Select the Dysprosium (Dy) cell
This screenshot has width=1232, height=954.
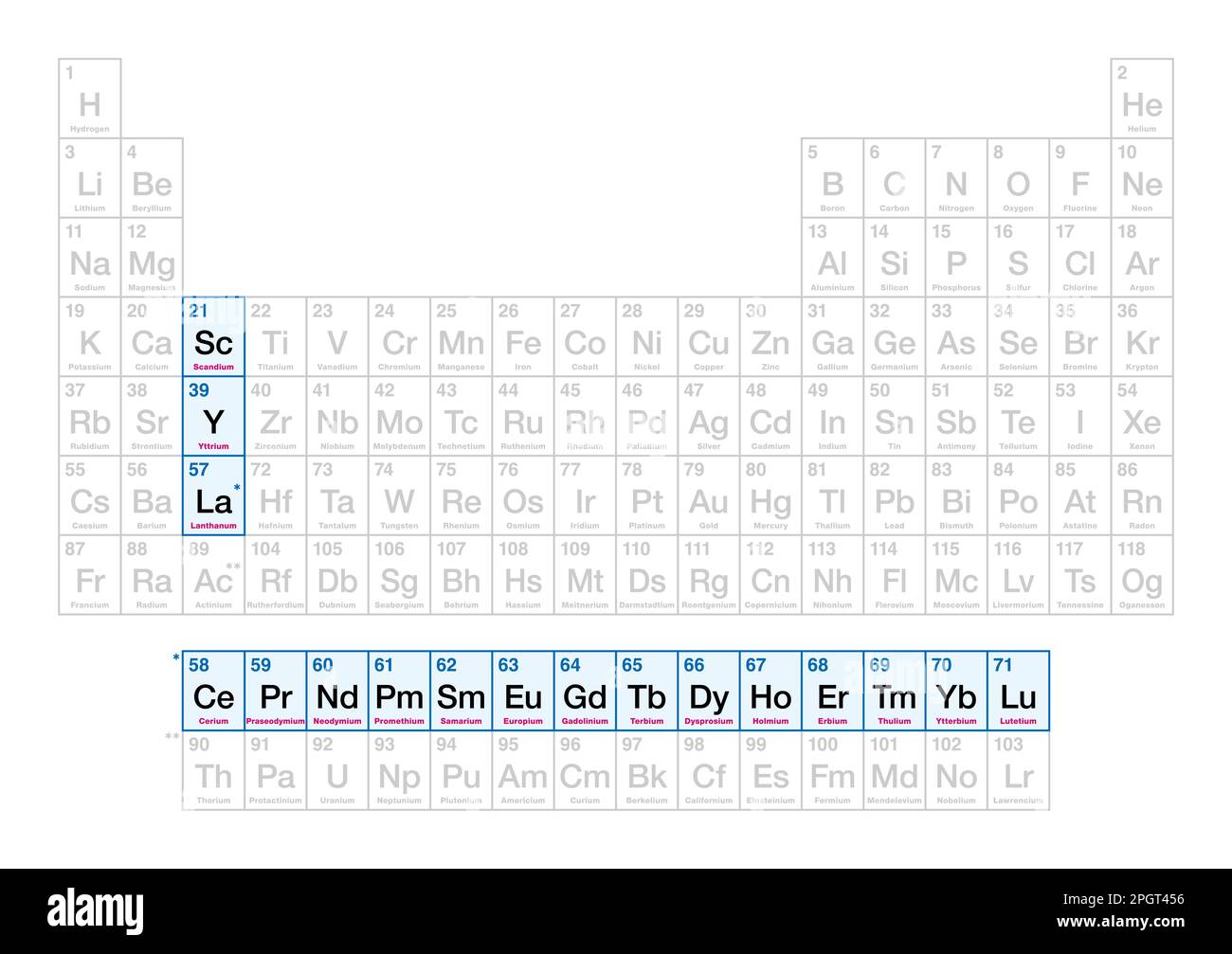709,691
